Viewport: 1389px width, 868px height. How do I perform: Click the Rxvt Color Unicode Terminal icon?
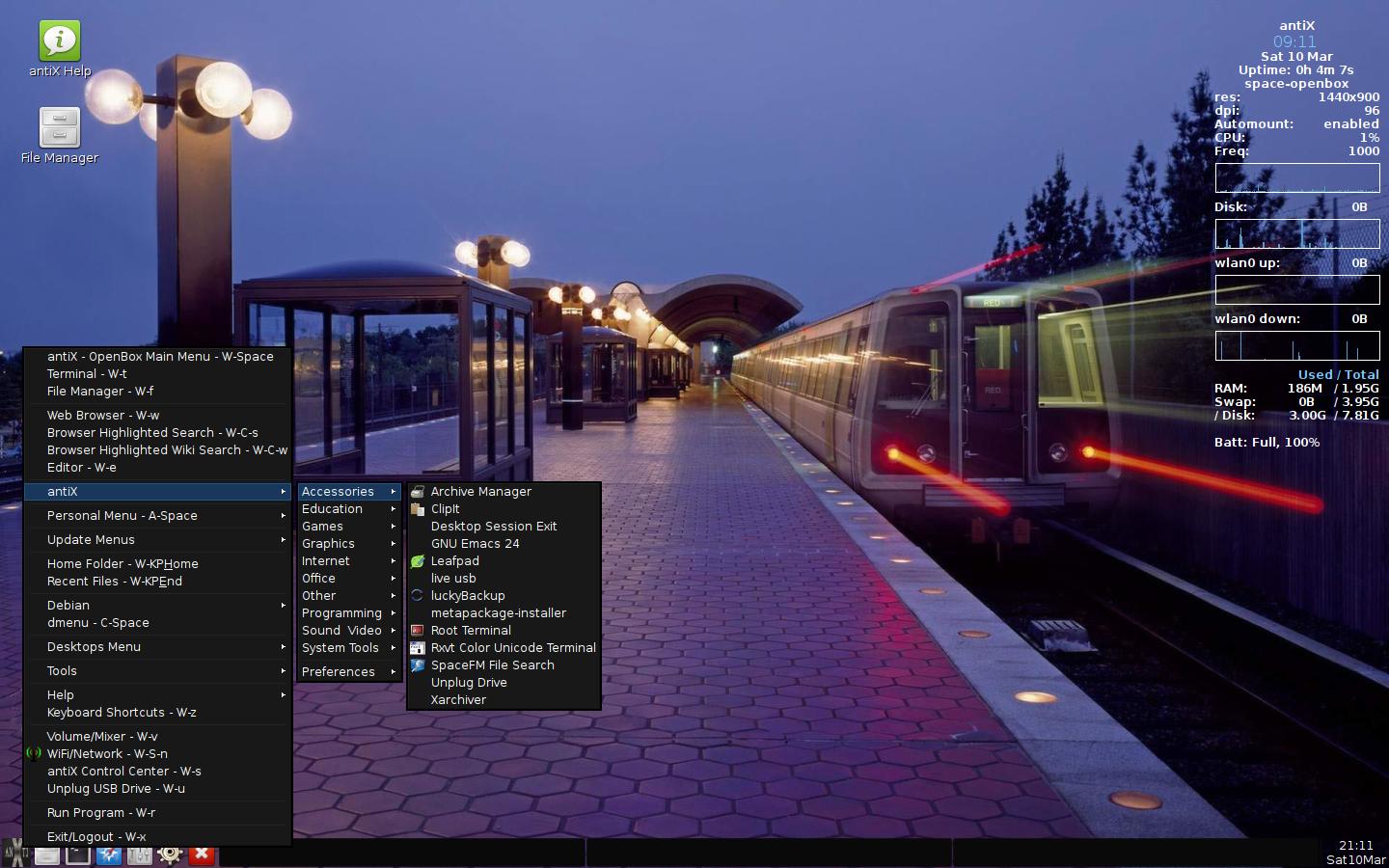(418, 648)
